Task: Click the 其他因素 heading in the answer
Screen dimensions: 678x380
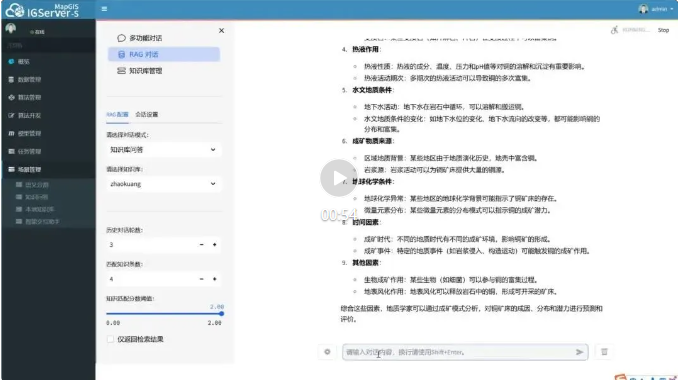Action: click(x=366, y=262)
